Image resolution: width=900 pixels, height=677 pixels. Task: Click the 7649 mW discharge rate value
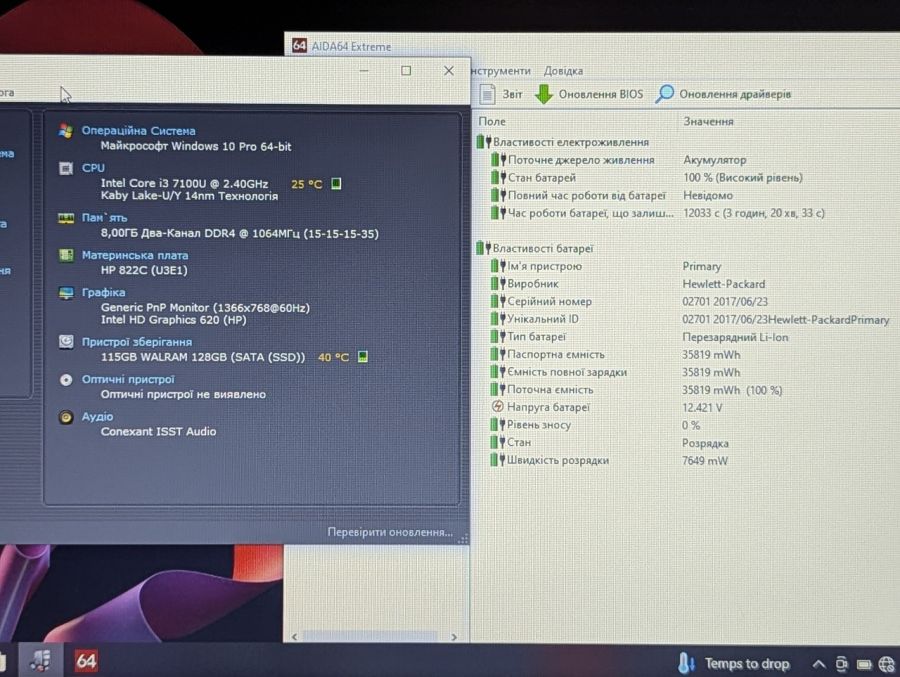click(x=705, y=461)
